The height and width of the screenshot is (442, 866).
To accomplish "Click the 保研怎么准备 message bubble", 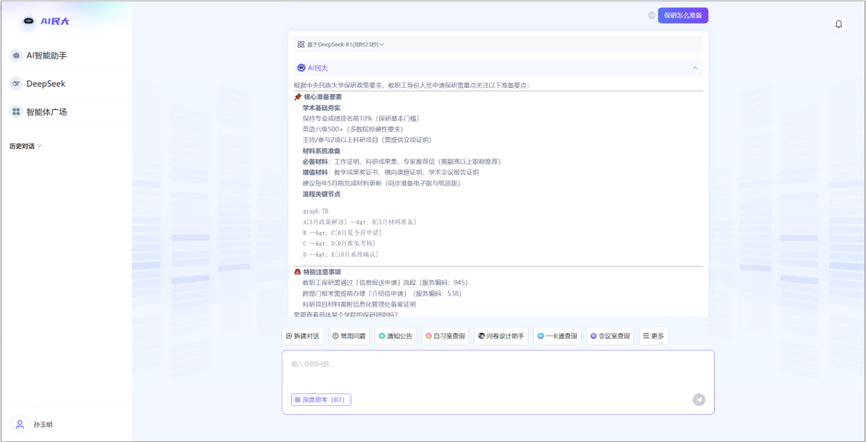I will (x=683, y=15).
